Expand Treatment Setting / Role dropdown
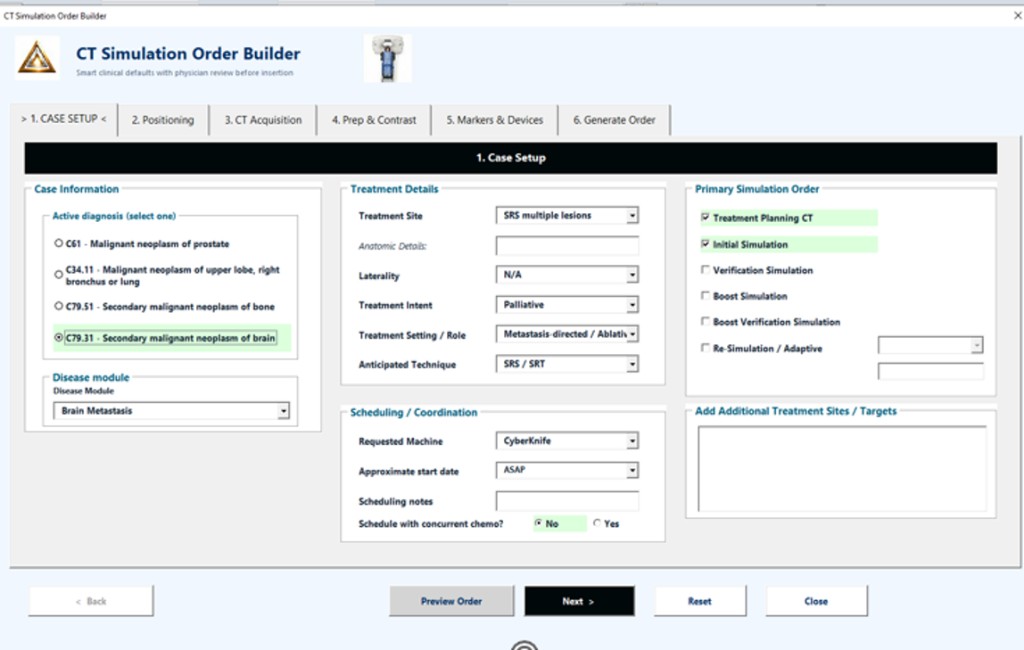 coord(632,334)
